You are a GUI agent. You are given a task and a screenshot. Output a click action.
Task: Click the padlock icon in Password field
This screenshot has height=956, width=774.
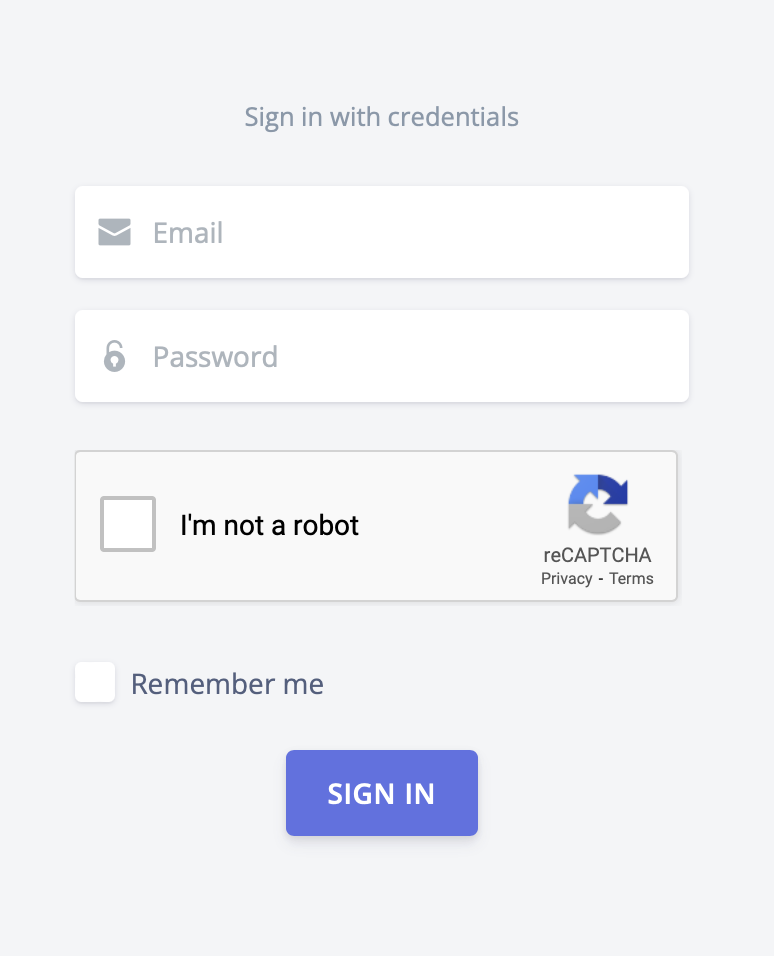tap(115, 356)
